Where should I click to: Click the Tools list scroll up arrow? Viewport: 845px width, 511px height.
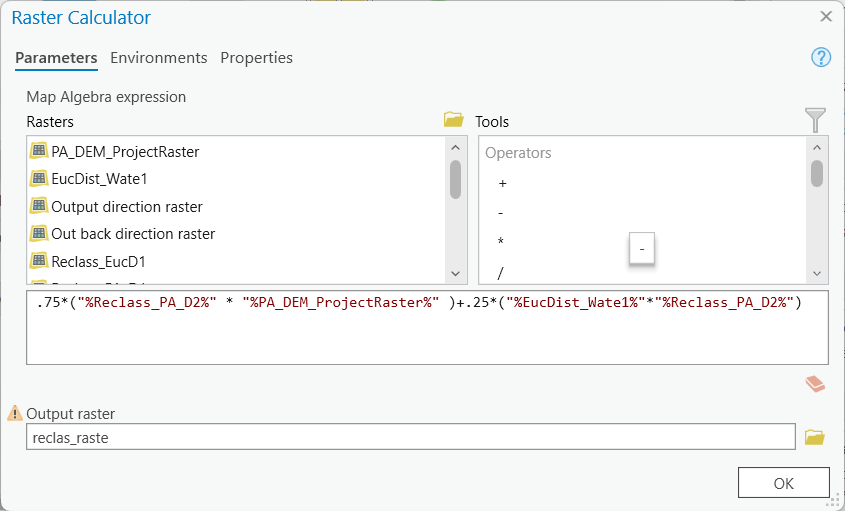[x=817, y=147]
